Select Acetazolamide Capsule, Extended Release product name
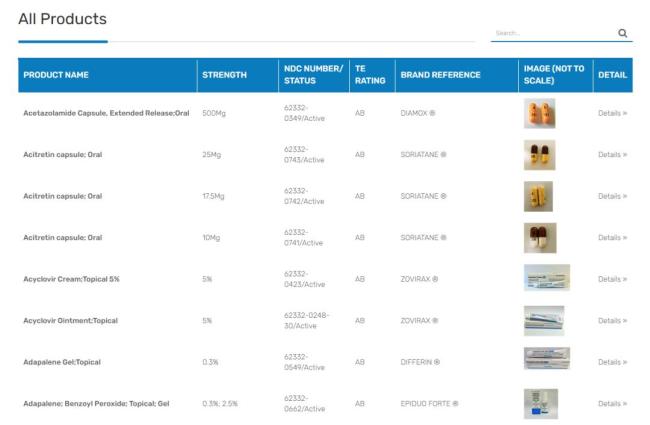 coord(106,113)
